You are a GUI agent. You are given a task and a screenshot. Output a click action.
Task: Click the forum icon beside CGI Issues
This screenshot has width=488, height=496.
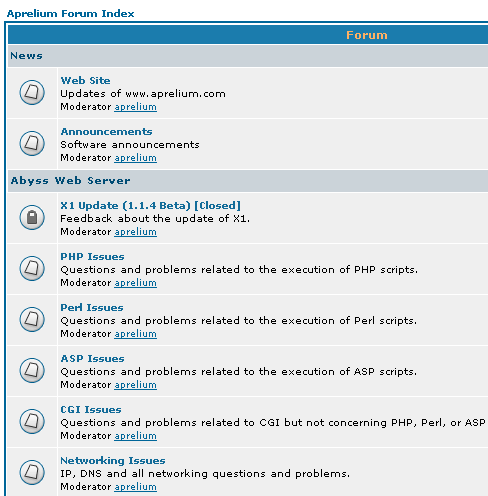(32, 421)
